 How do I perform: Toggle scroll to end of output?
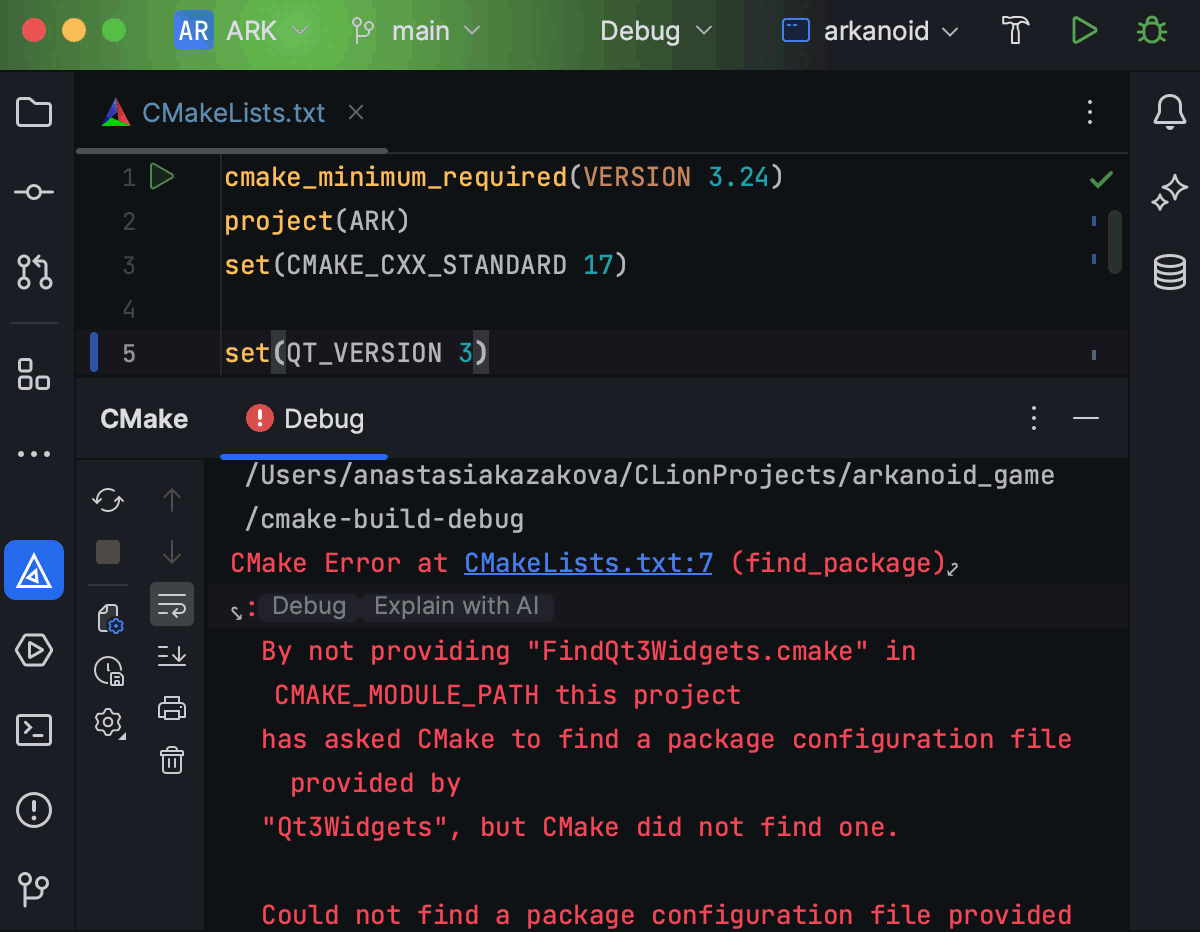coord(172,656)
